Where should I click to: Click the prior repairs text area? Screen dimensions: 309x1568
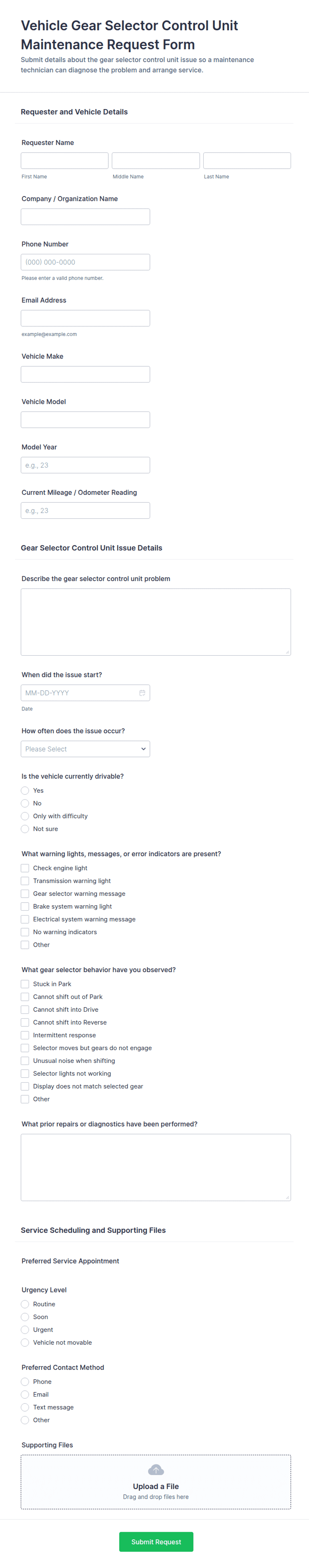[x=156, y=1167]
